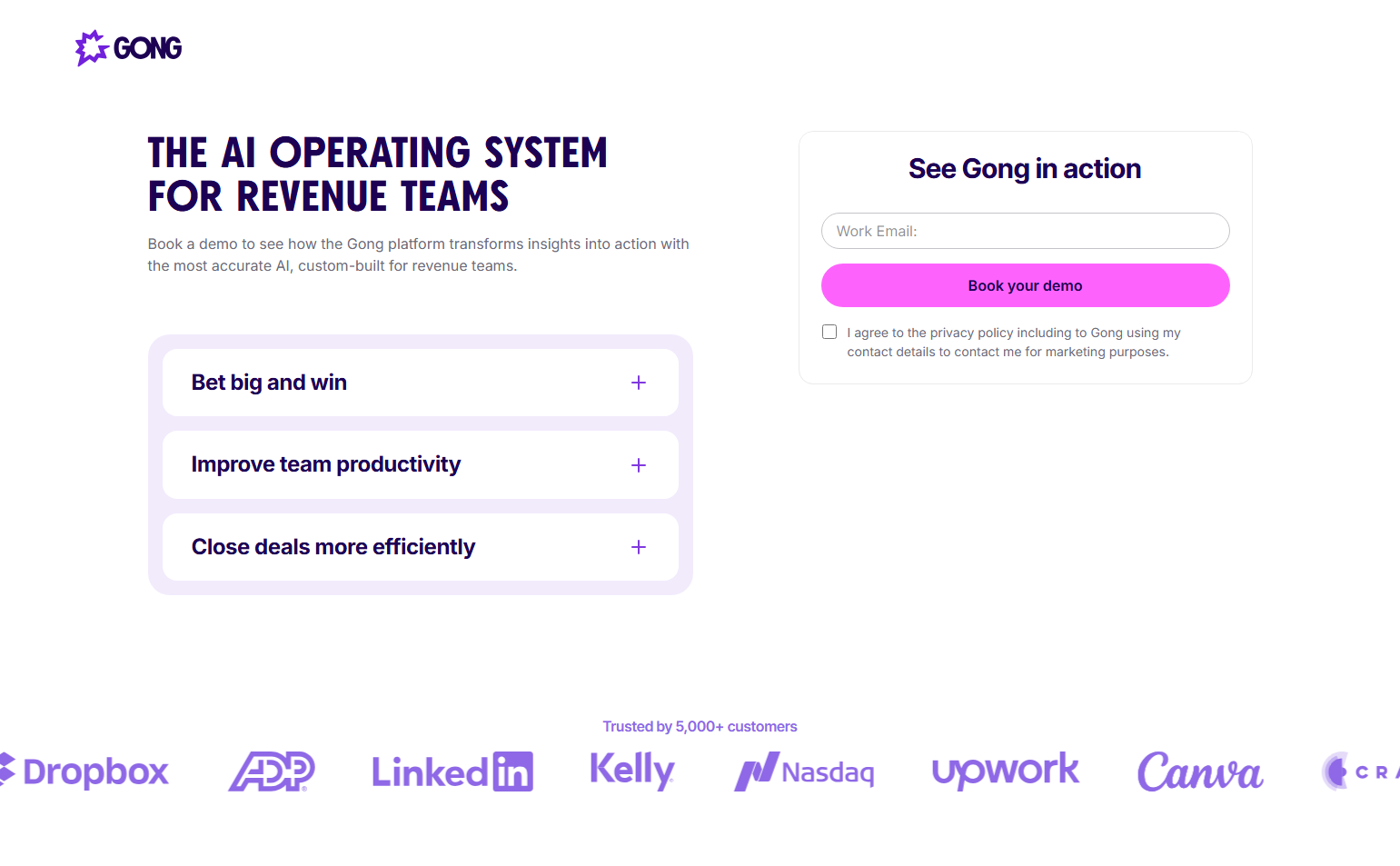
Task: Expand plus icon for Improve team productivity
Action: [639, 465]
